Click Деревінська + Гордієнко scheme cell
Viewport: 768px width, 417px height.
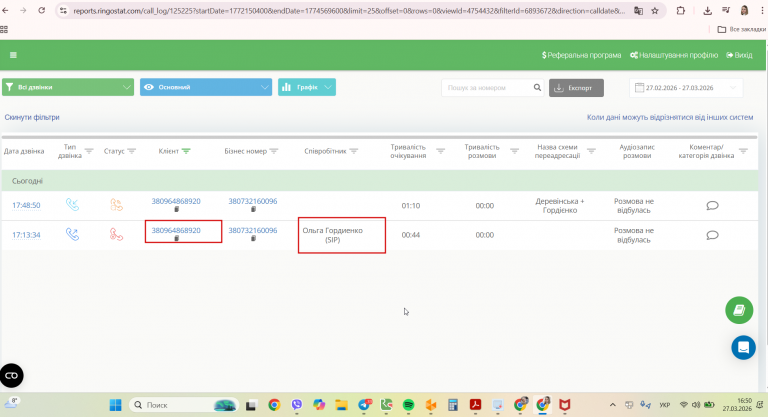pyautogui.click(x=559, y=205)
